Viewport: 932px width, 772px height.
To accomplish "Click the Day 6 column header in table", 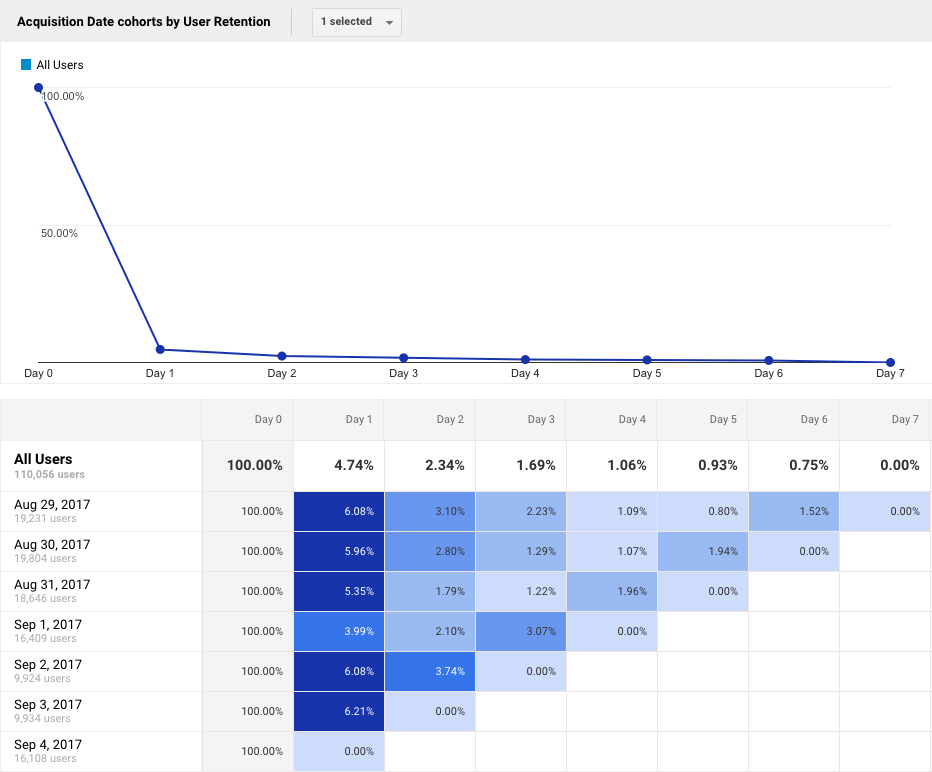I will [x=793, y=420].
